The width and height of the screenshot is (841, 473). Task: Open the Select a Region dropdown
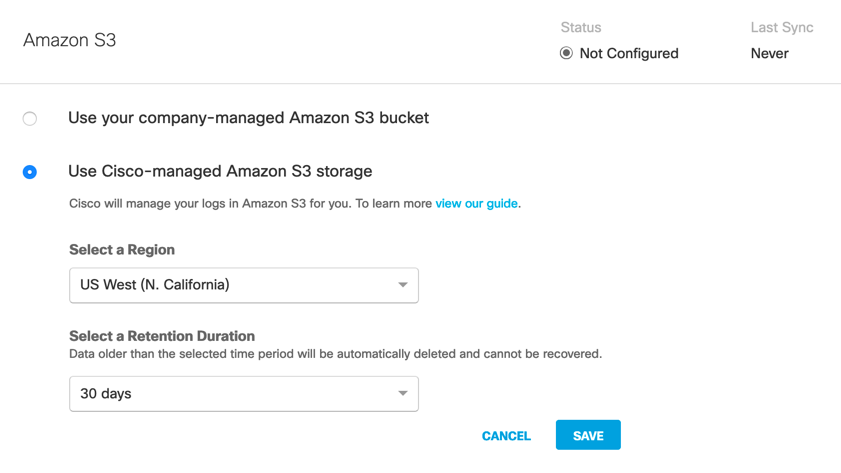click(243, 285)
